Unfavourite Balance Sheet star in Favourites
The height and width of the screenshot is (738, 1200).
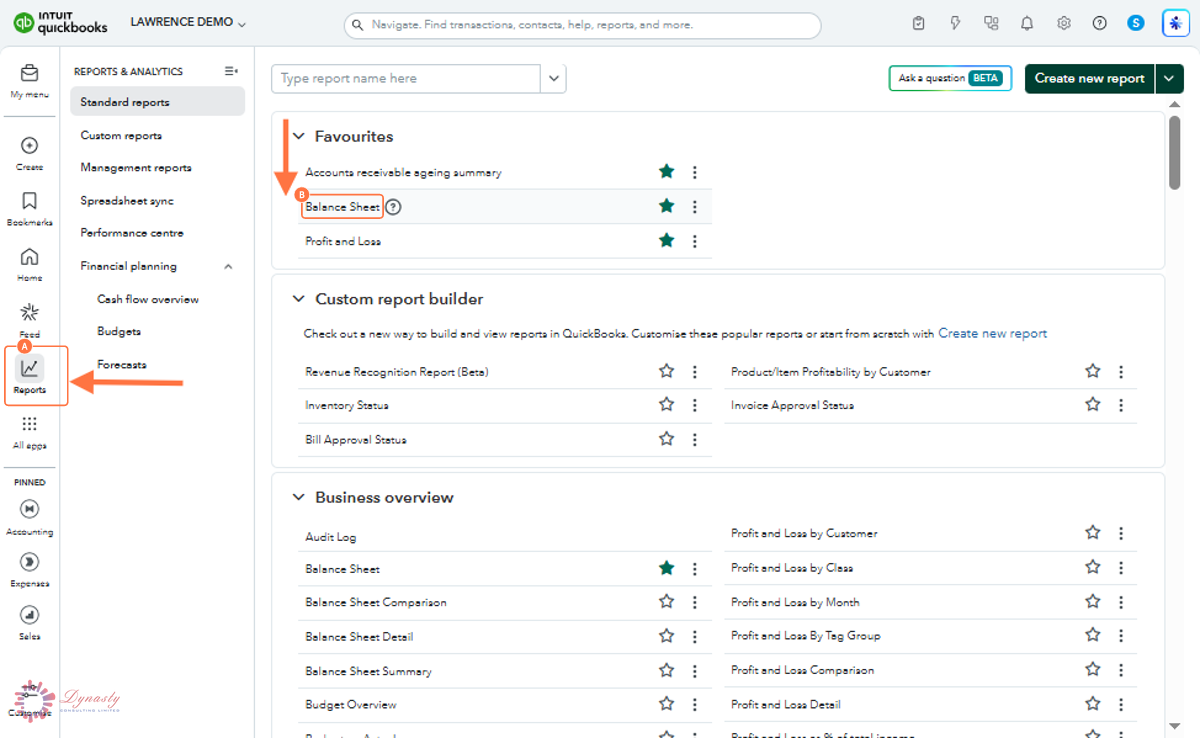(667, 206)
